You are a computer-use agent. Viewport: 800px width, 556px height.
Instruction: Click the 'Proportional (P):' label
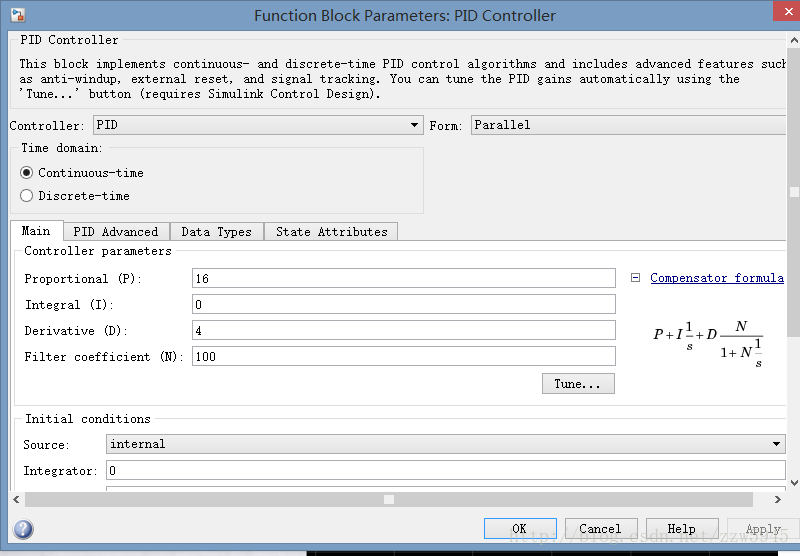point(83,279)
